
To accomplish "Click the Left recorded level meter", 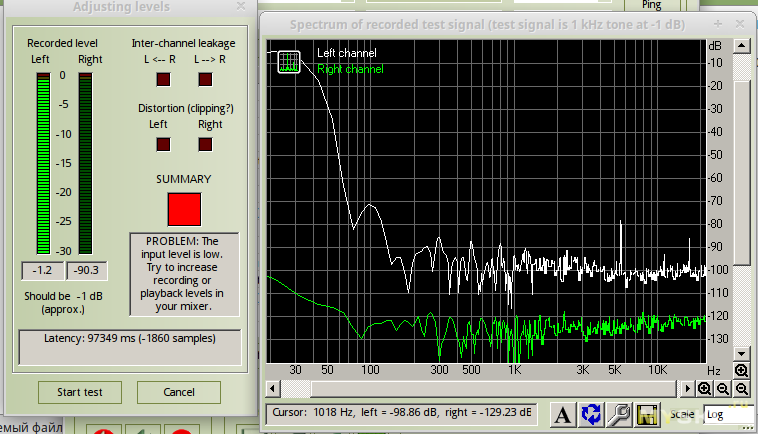I will [44, 163].
